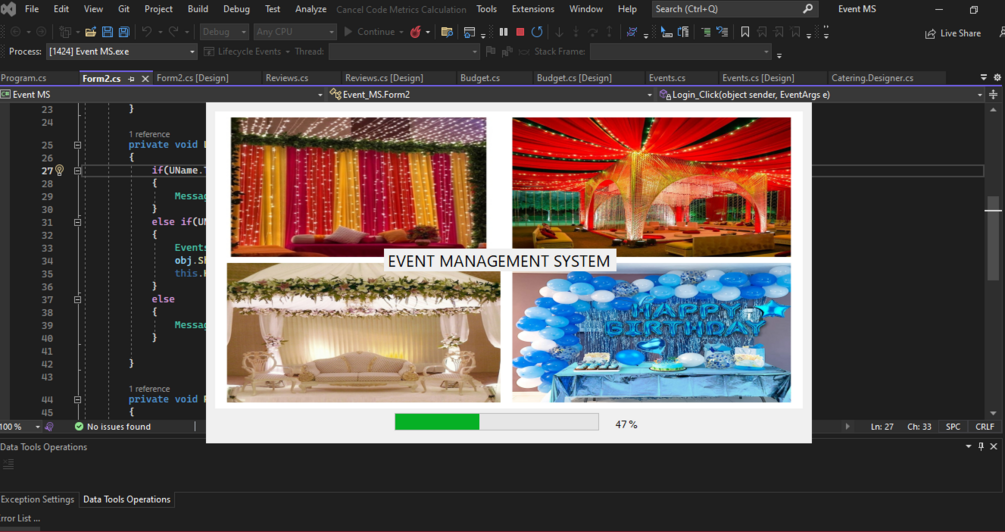Image resolution: width=1005 pixels, height=532 pixels.
Task: Toggle a bookmark with the bookmark icon
Action: point(745,32)
